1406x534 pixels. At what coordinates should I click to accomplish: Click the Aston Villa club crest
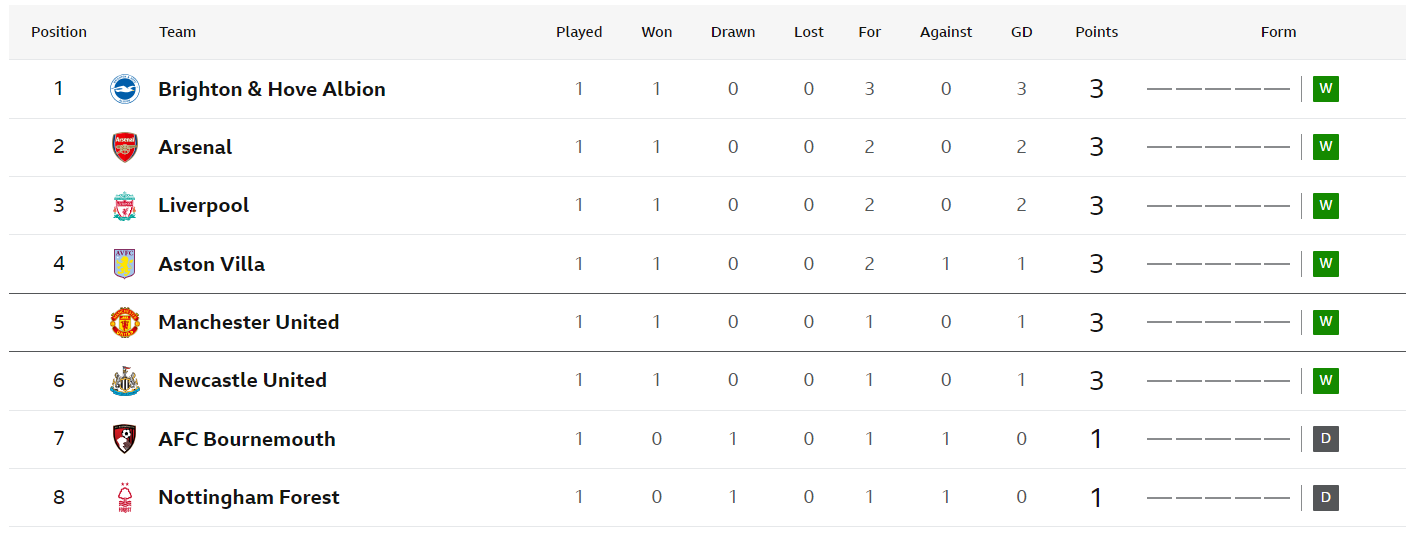[124, 264]
